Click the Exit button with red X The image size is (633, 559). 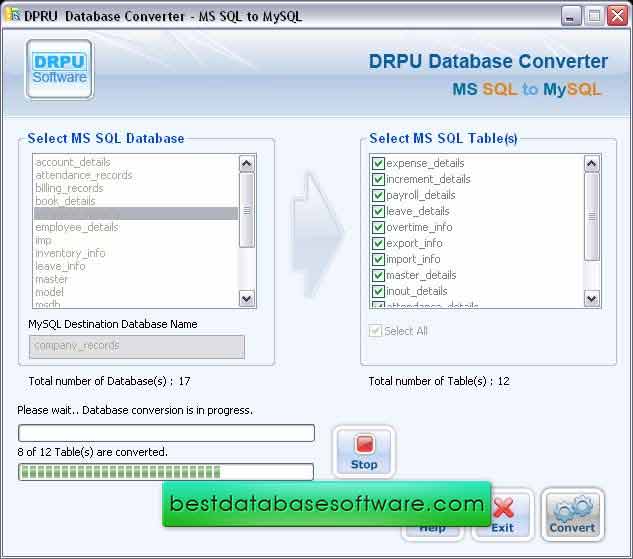[503, 515]
